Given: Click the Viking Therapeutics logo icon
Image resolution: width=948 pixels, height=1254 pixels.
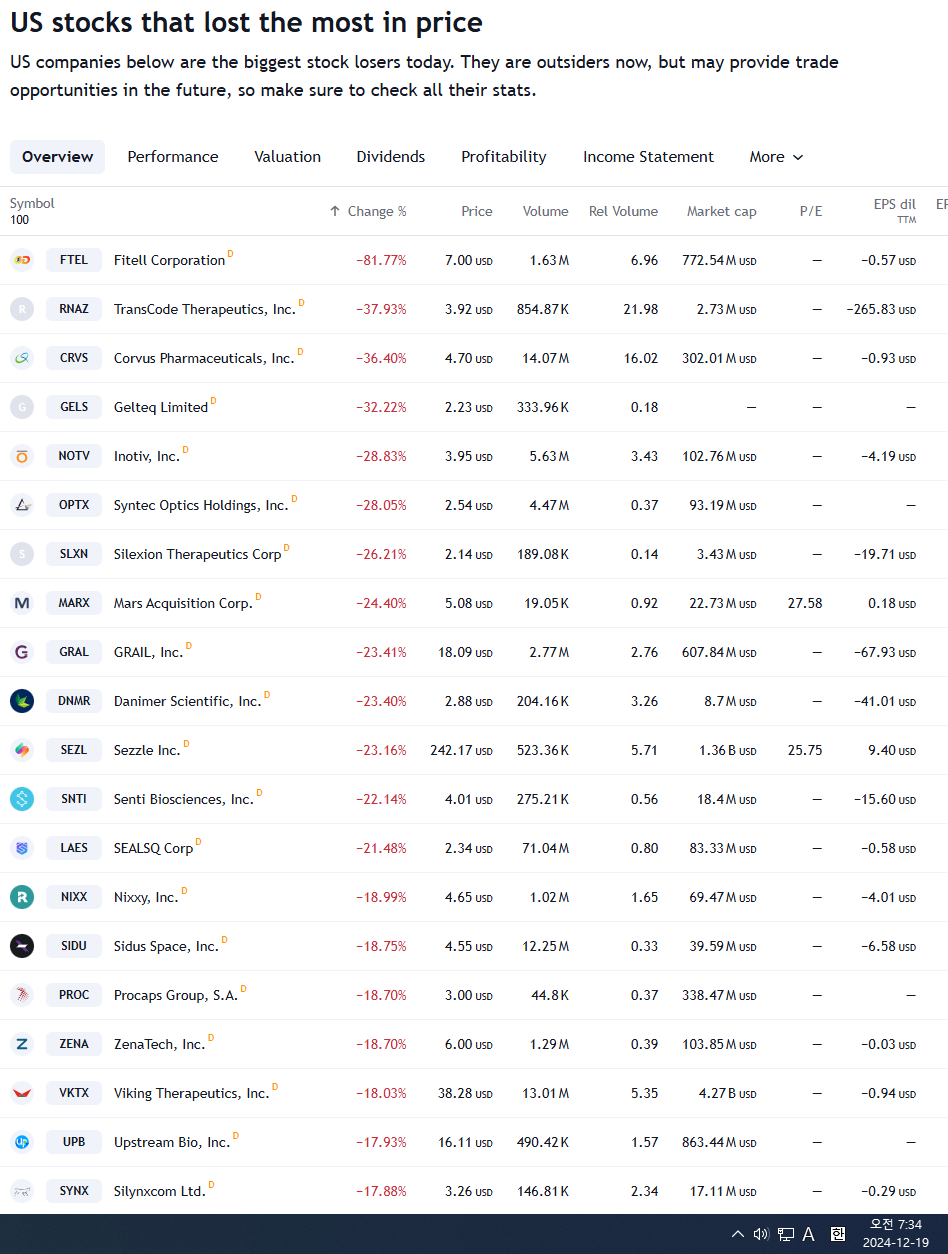Looking at the screenshot, I should click(x=22, y=1093).
